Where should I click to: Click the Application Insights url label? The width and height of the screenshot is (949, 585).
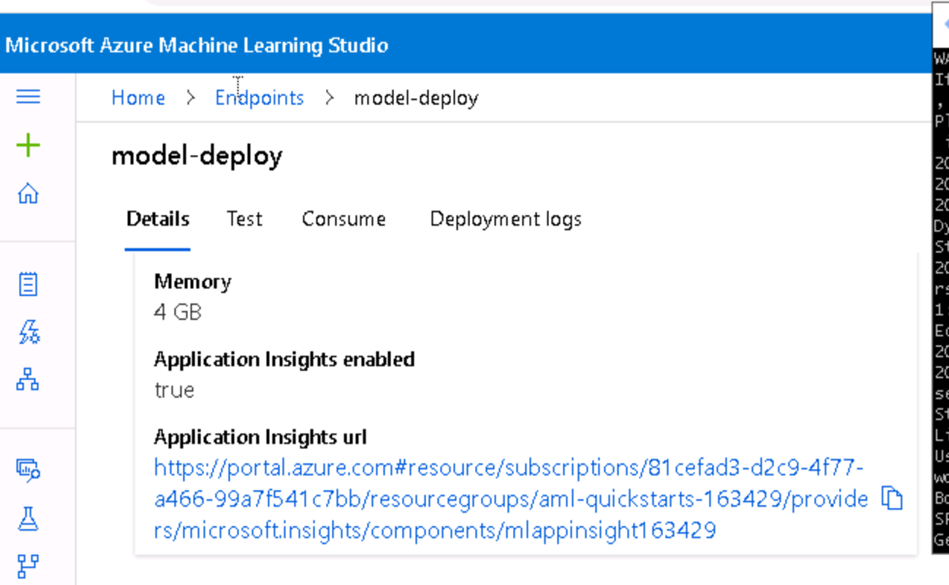[x=260, y=437]
